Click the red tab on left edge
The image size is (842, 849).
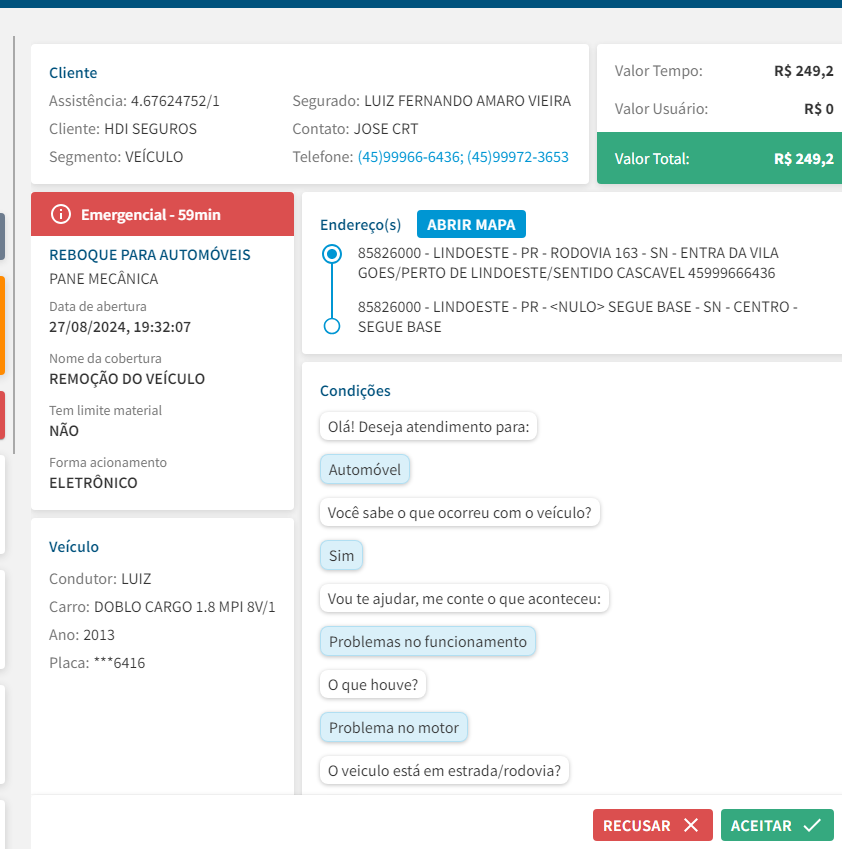click(2, 415)
